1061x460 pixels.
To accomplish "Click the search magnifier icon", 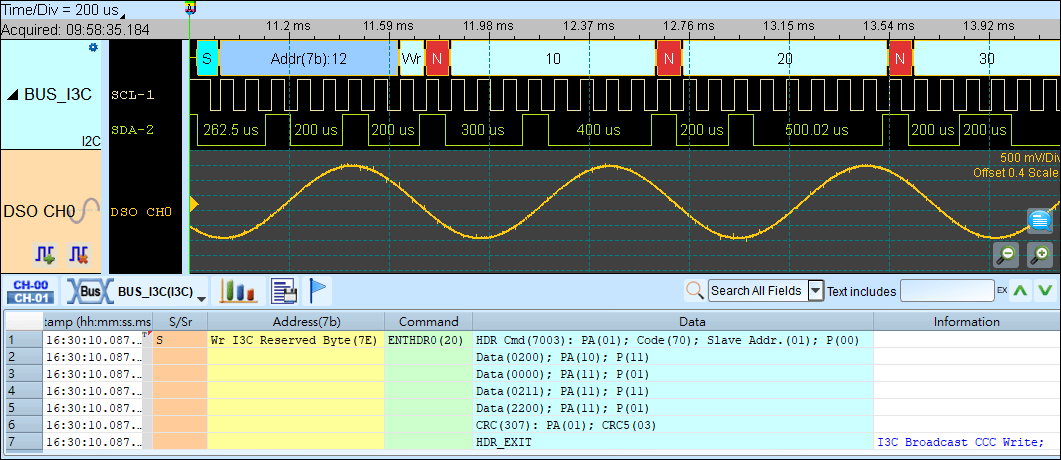I will [x=694, y=291].
